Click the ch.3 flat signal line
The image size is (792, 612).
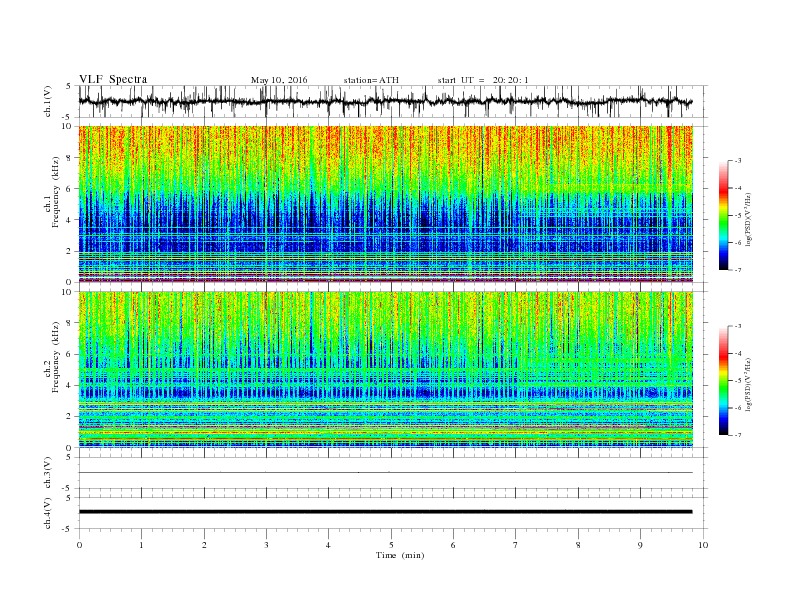click(385, 473)
